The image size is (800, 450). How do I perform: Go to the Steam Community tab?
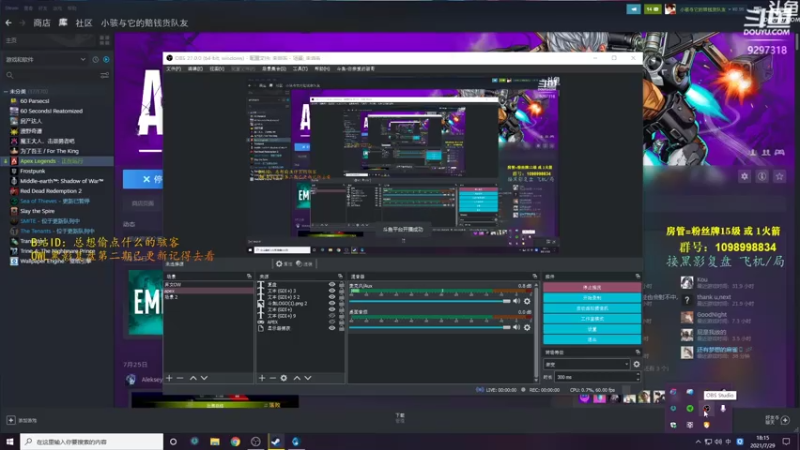(84, 23)
